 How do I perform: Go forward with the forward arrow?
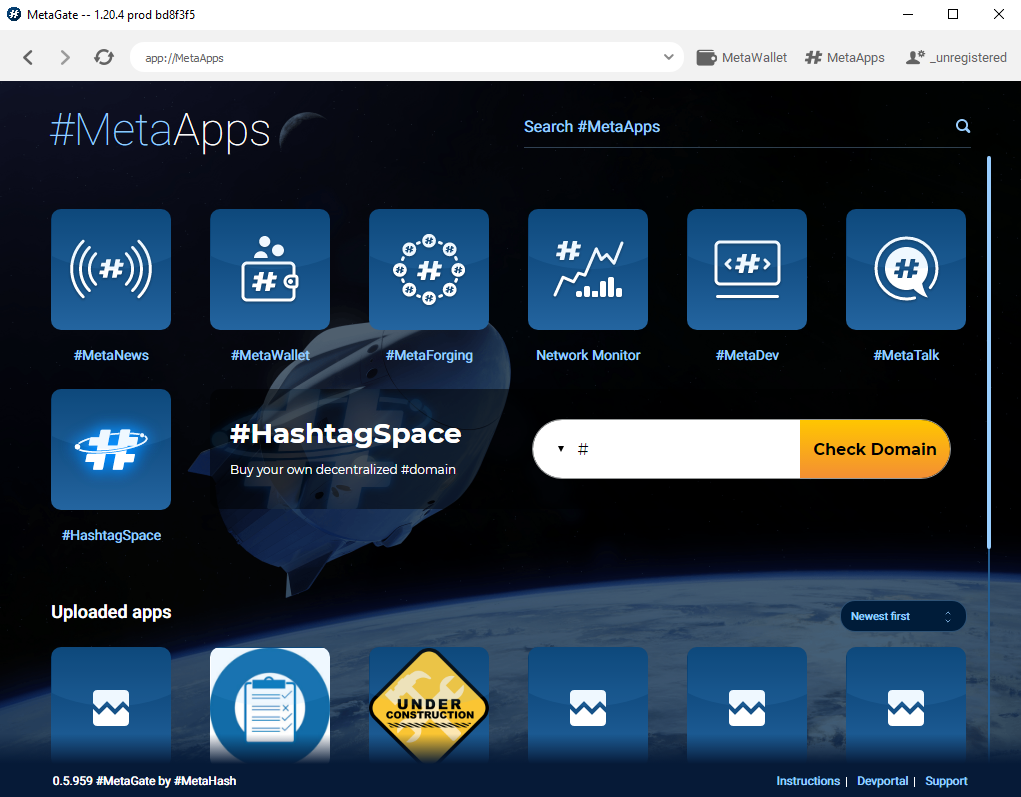(64, 57)
